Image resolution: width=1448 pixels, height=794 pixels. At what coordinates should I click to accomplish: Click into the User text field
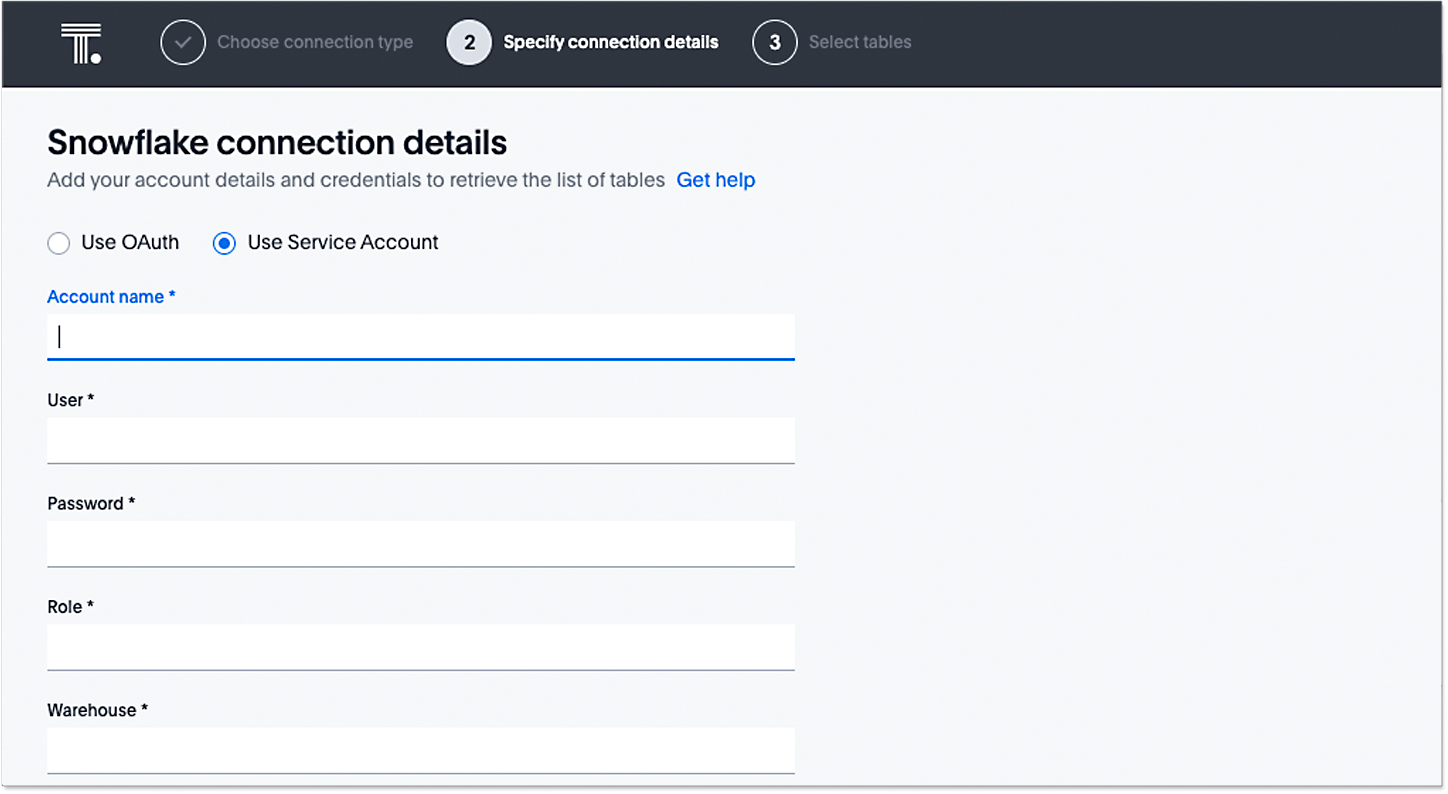[420, 440]
